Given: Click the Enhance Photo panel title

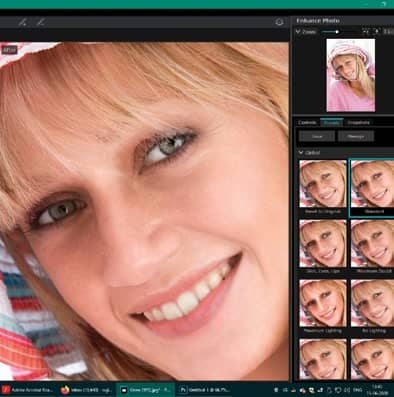Looking at the screenshot, I should (318, 21).
